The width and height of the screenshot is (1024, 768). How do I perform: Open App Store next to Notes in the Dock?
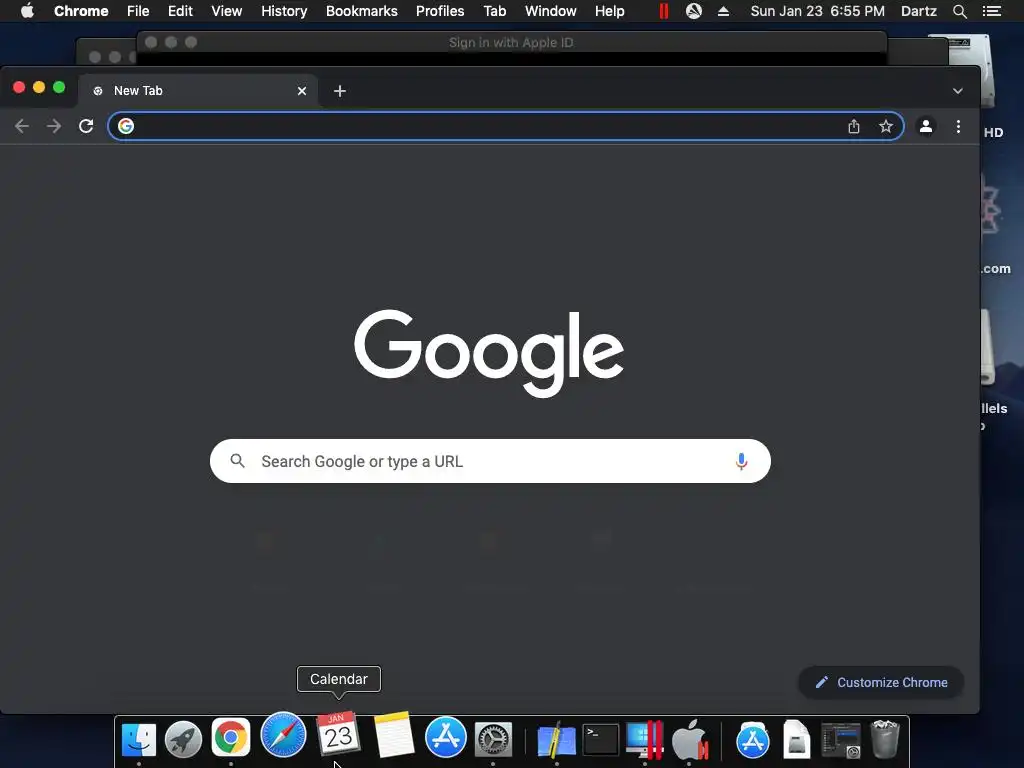(x=445, y=737)
